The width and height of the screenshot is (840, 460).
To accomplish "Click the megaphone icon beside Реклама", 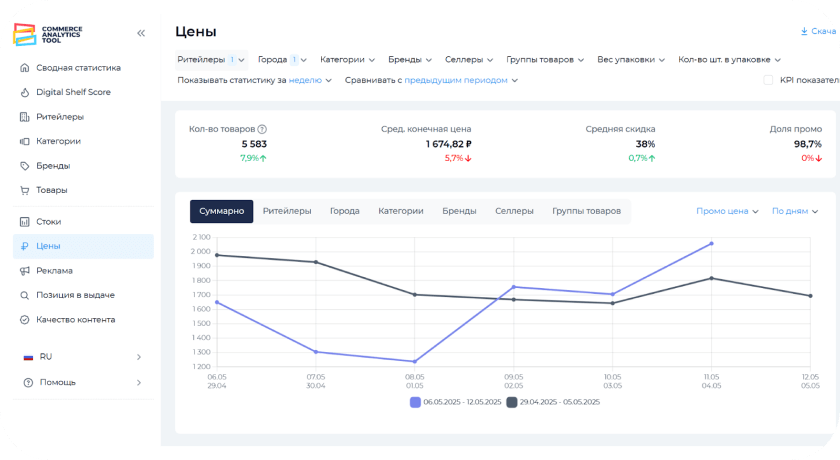I will pos(25,271).
